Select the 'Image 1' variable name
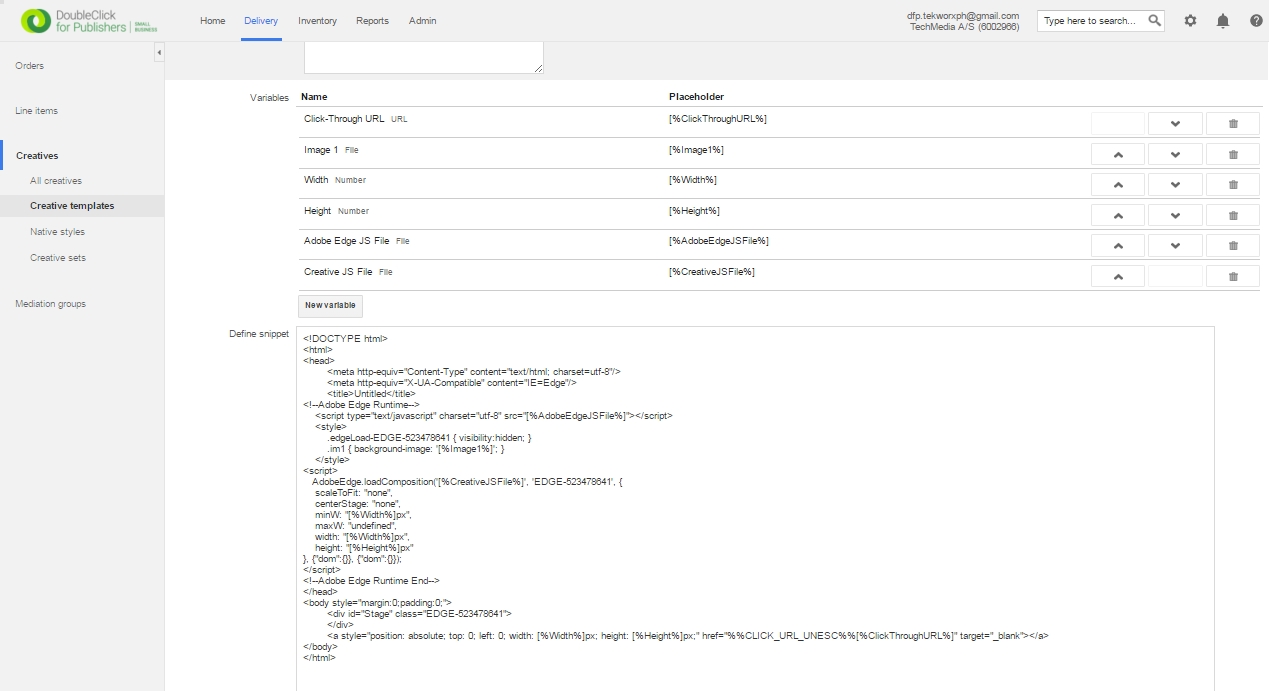Screen dimensions: 1269x691 tap(321, 150)
